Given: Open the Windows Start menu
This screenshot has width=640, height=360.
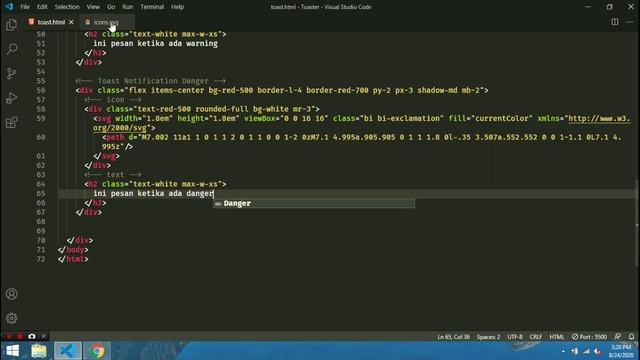Looking at the screenshot, I should point(12,351).
